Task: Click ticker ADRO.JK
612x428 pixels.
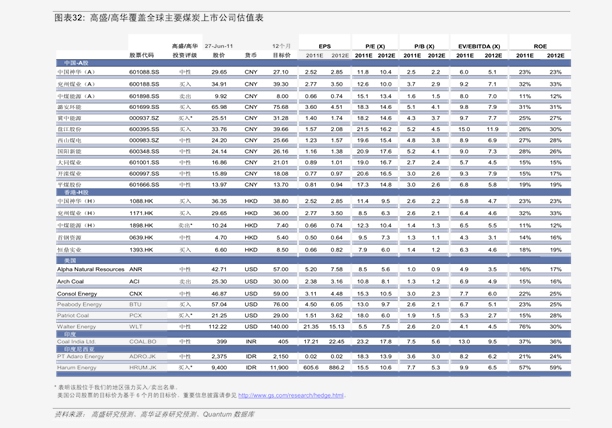Action: 143,356
